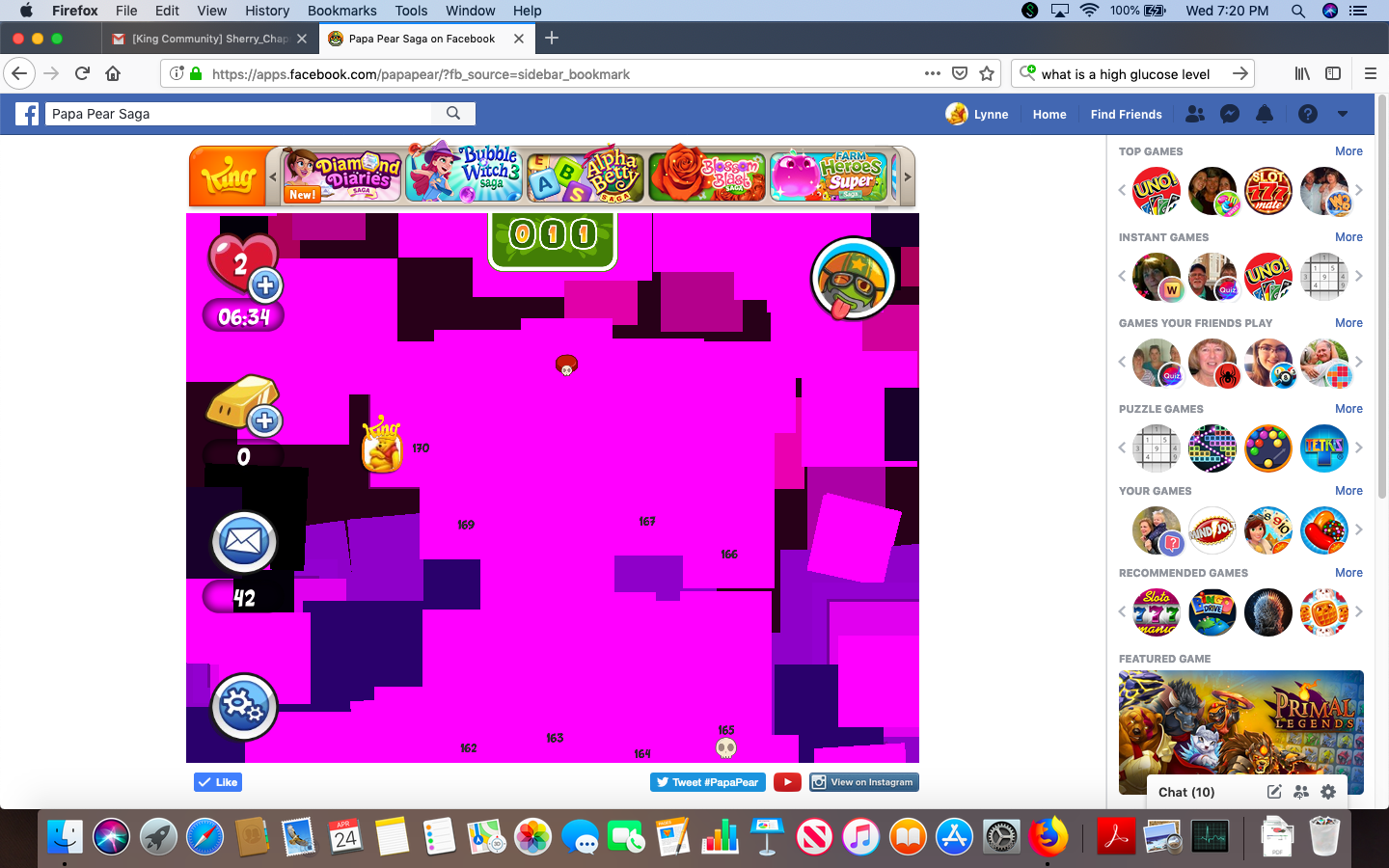Click the Facebook logo icon
This screenshot has height=868, width=1389.
coord(28,114)
